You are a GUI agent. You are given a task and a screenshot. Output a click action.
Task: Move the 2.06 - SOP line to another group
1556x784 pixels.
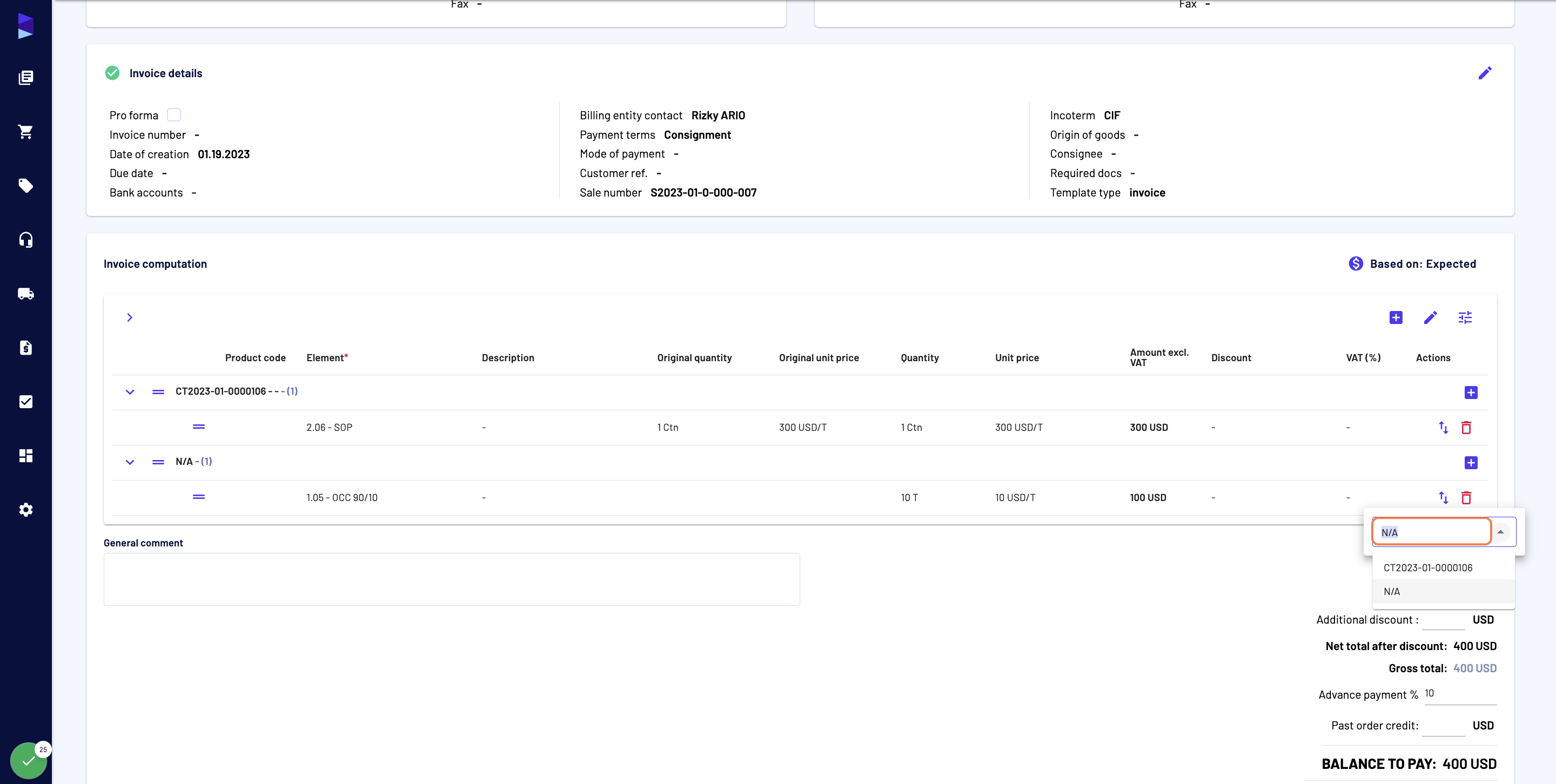1443,427
